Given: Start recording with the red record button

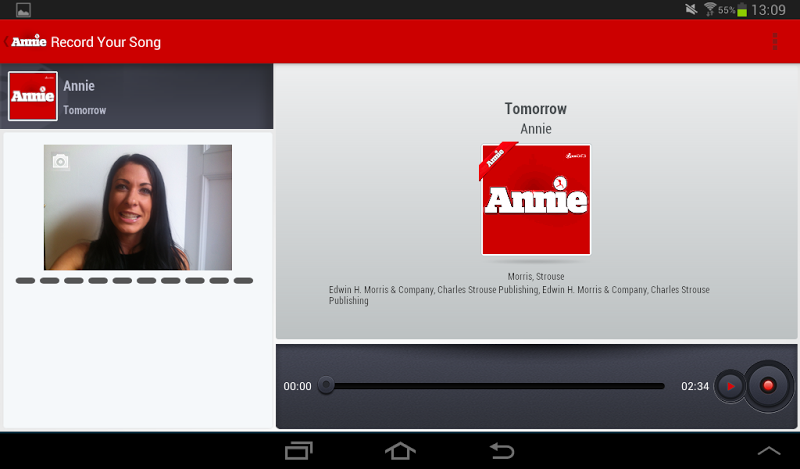Looking at the screenshot, I should (768, 386).
